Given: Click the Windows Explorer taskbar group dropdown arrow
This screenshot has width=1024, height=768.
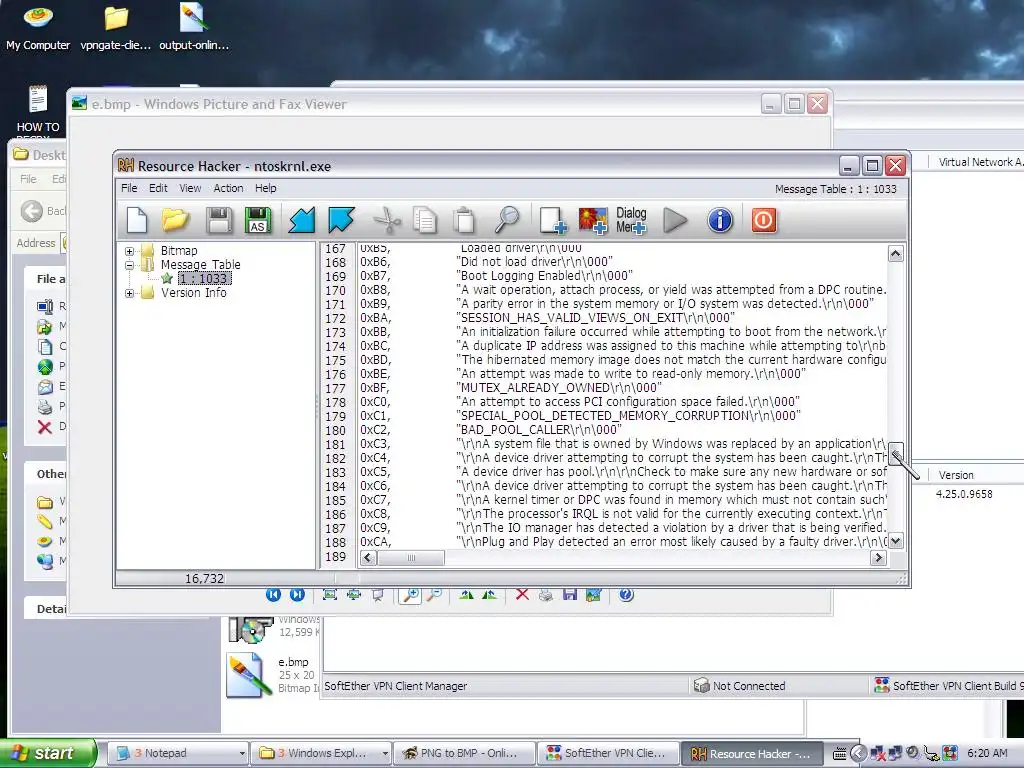Looking at the screenshot, I should [385, 754].
